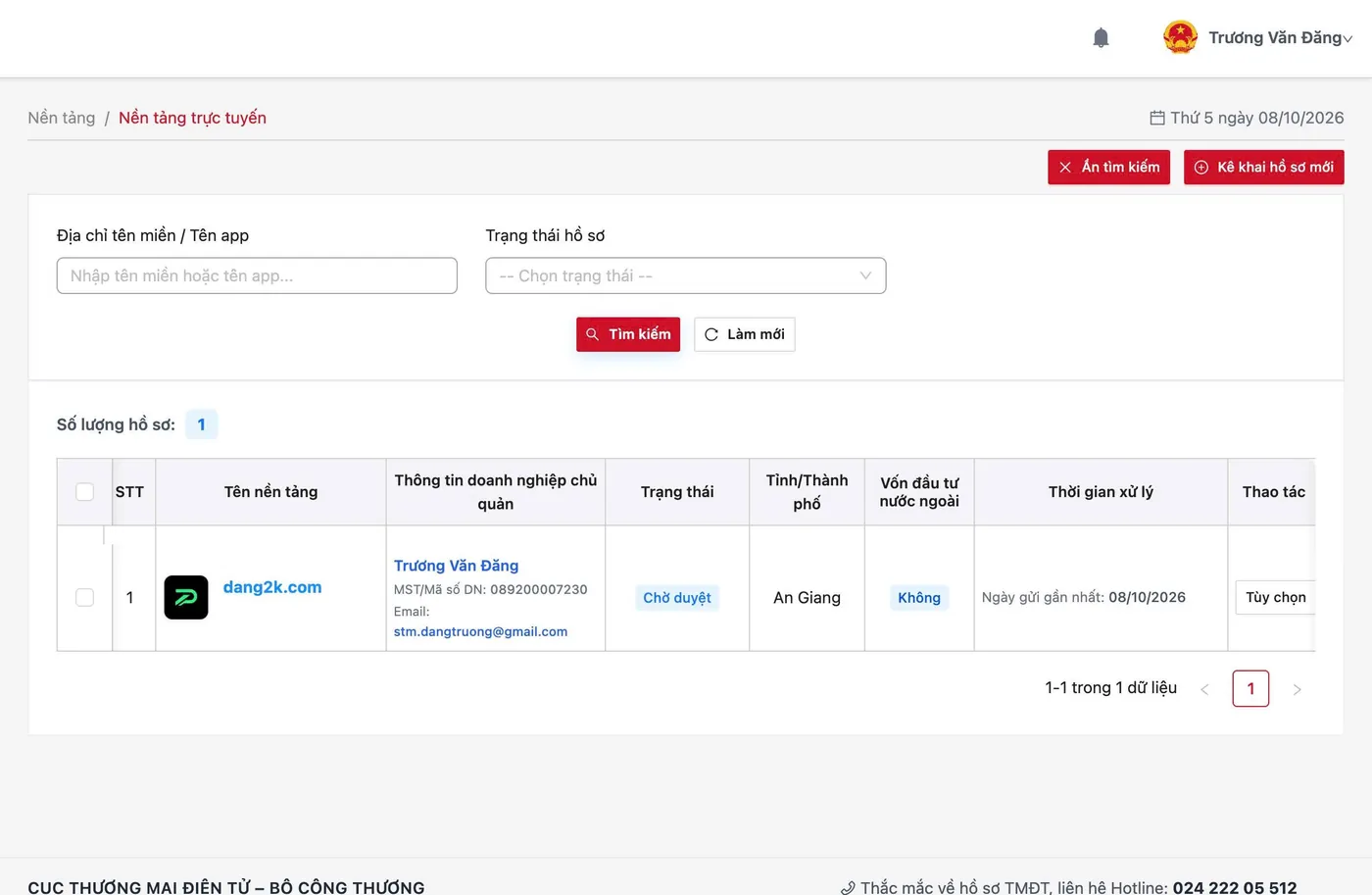Click the Thời gian xử lý column header

pyautogui.click(x=1101, y=492)
